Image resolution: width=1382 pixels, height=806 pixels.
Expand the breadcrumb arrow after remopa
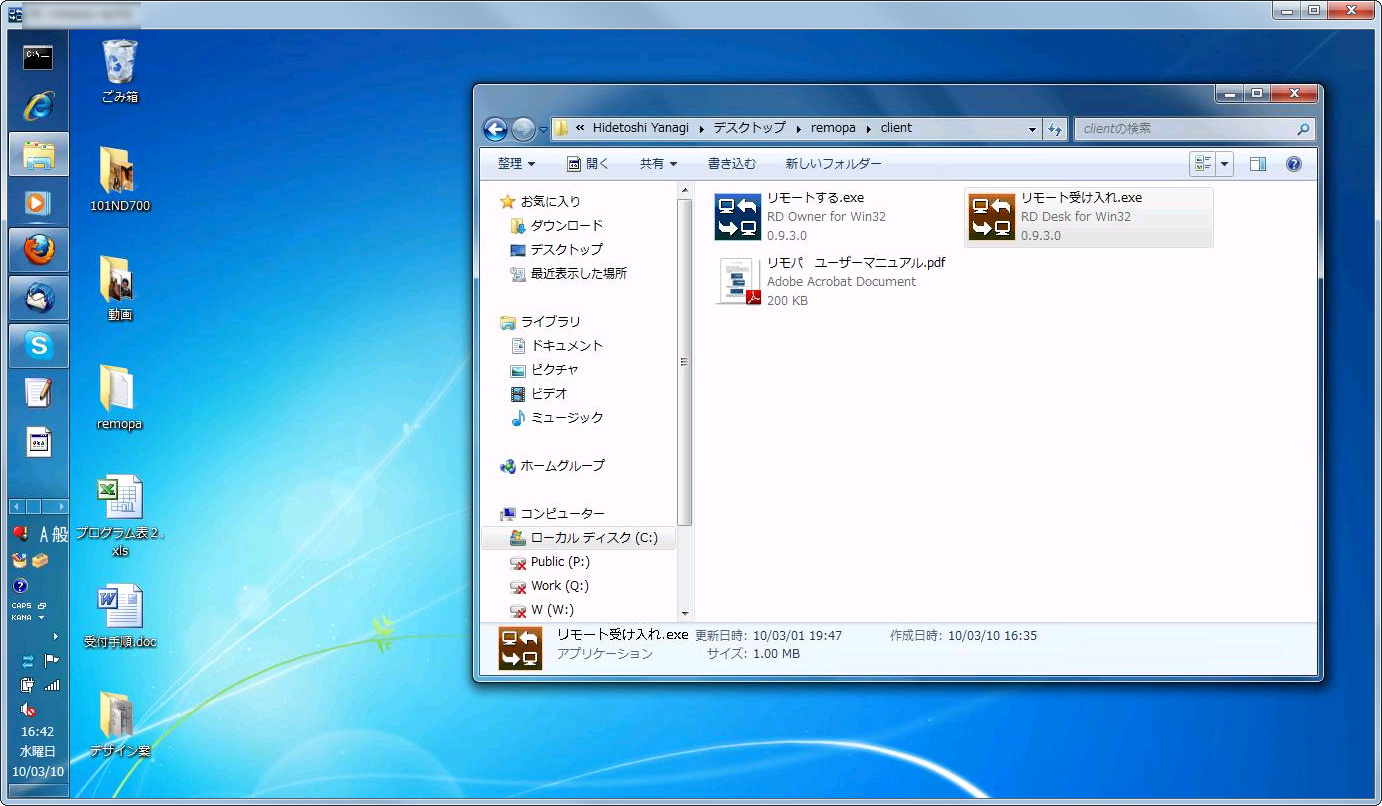click(x=869, y=129)
